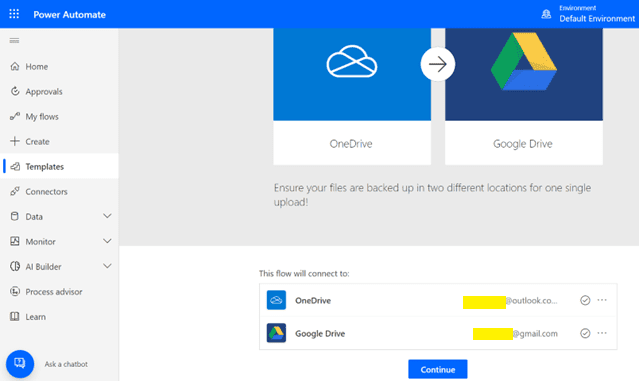
Task: Click the Process advisor icon
Action: [x=15, y=291]
